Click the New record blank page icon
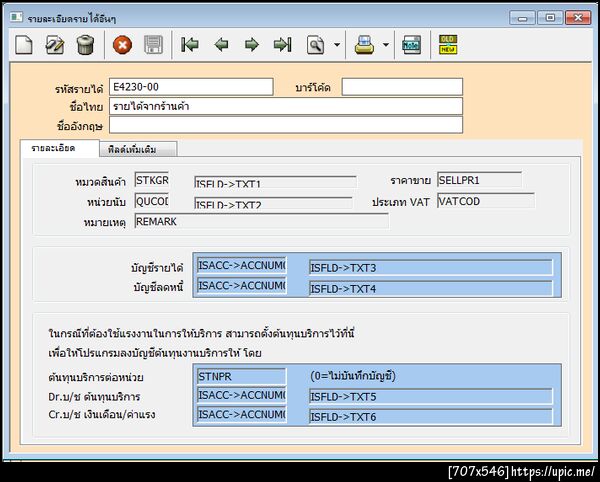Viewport: 600px width, 482px height. (x=24, y=45)
